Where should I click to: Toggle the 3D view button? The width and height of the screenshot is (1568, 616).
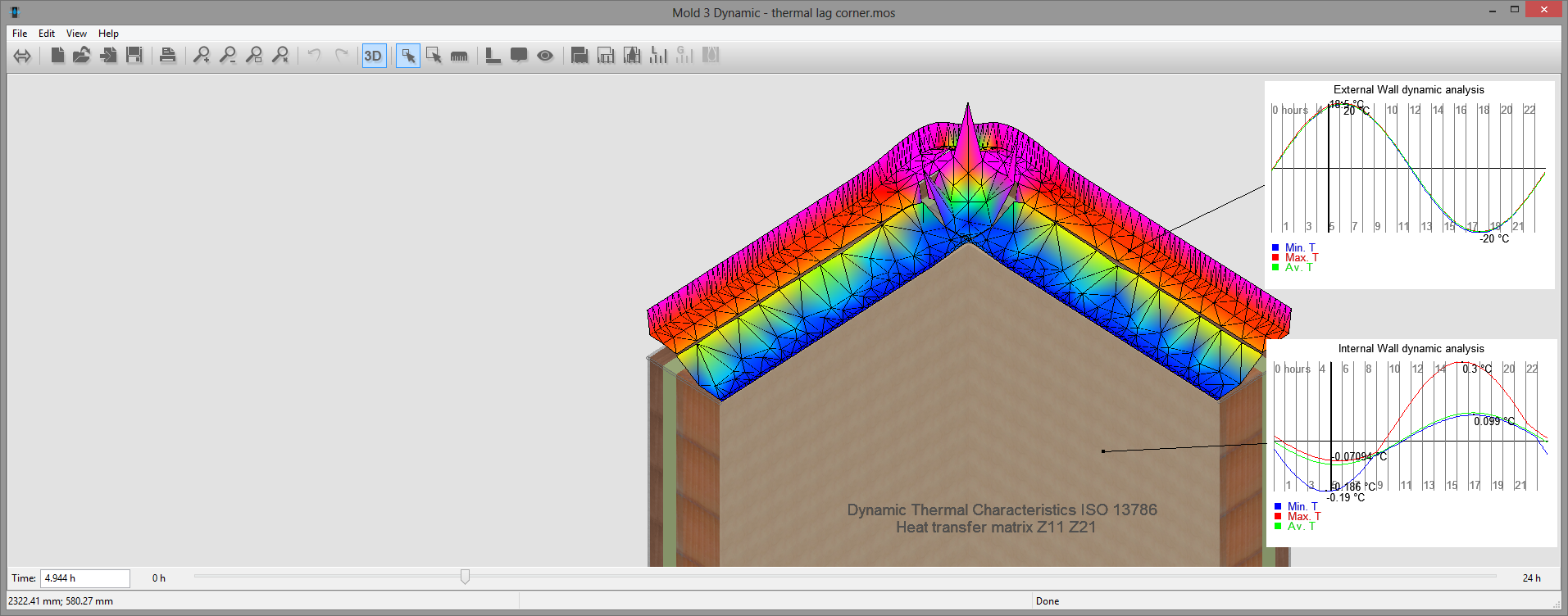[374, 56]
